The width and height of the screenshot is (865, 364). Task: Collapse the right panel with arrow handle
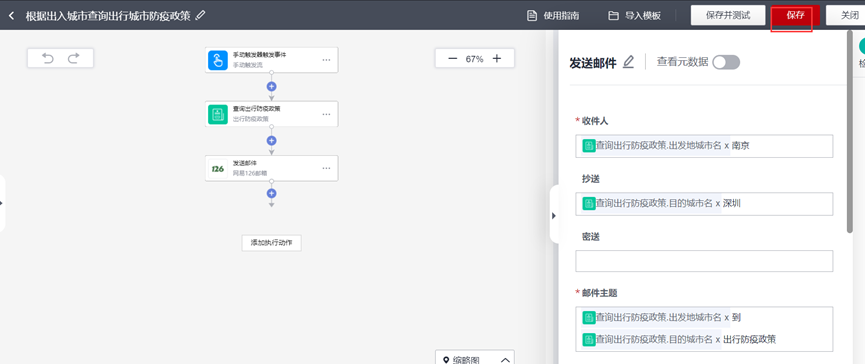(x=554, y=216)
